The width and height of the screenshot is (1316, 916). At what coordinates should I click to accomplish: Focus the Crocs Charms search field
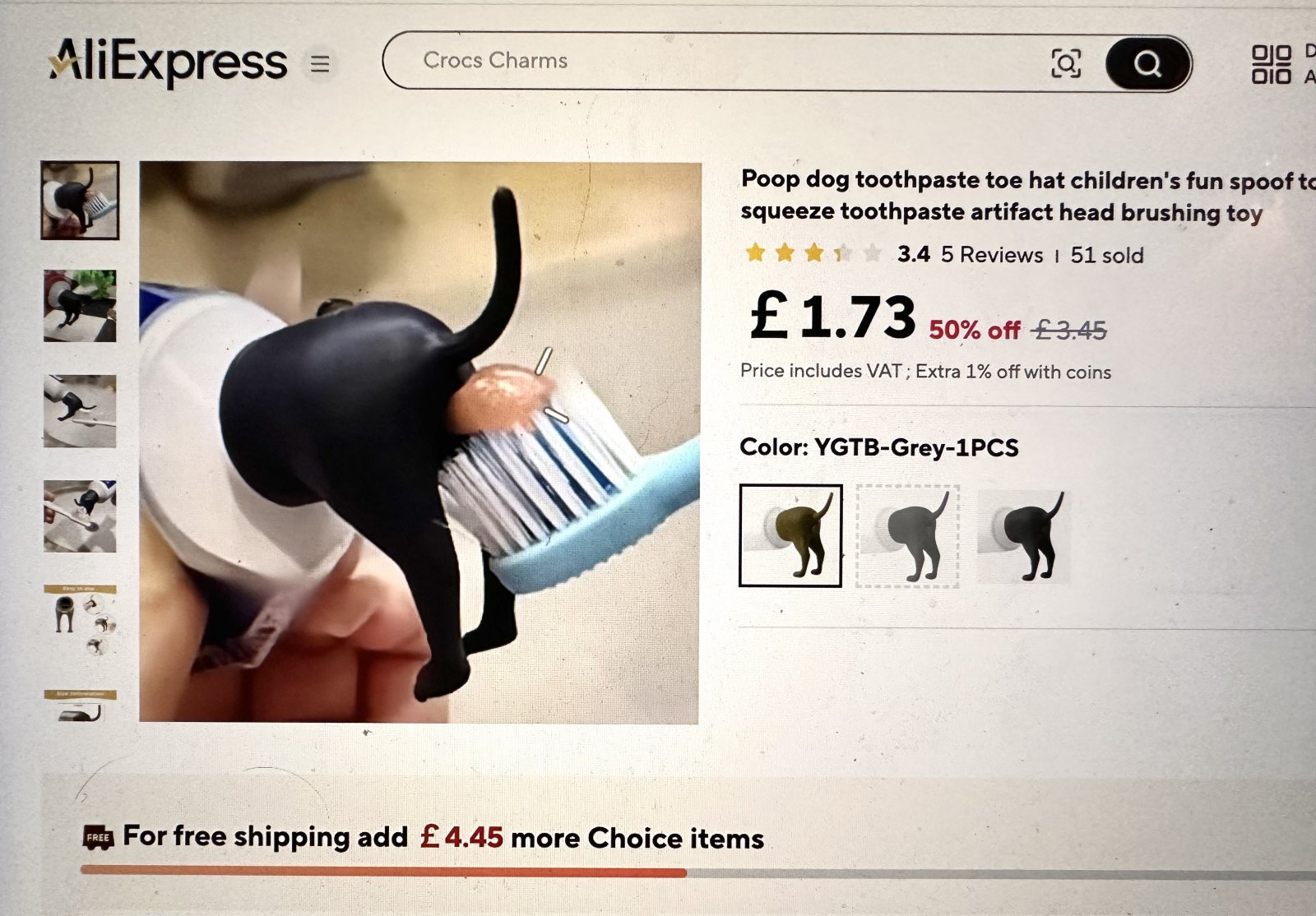tap(716, 61)
